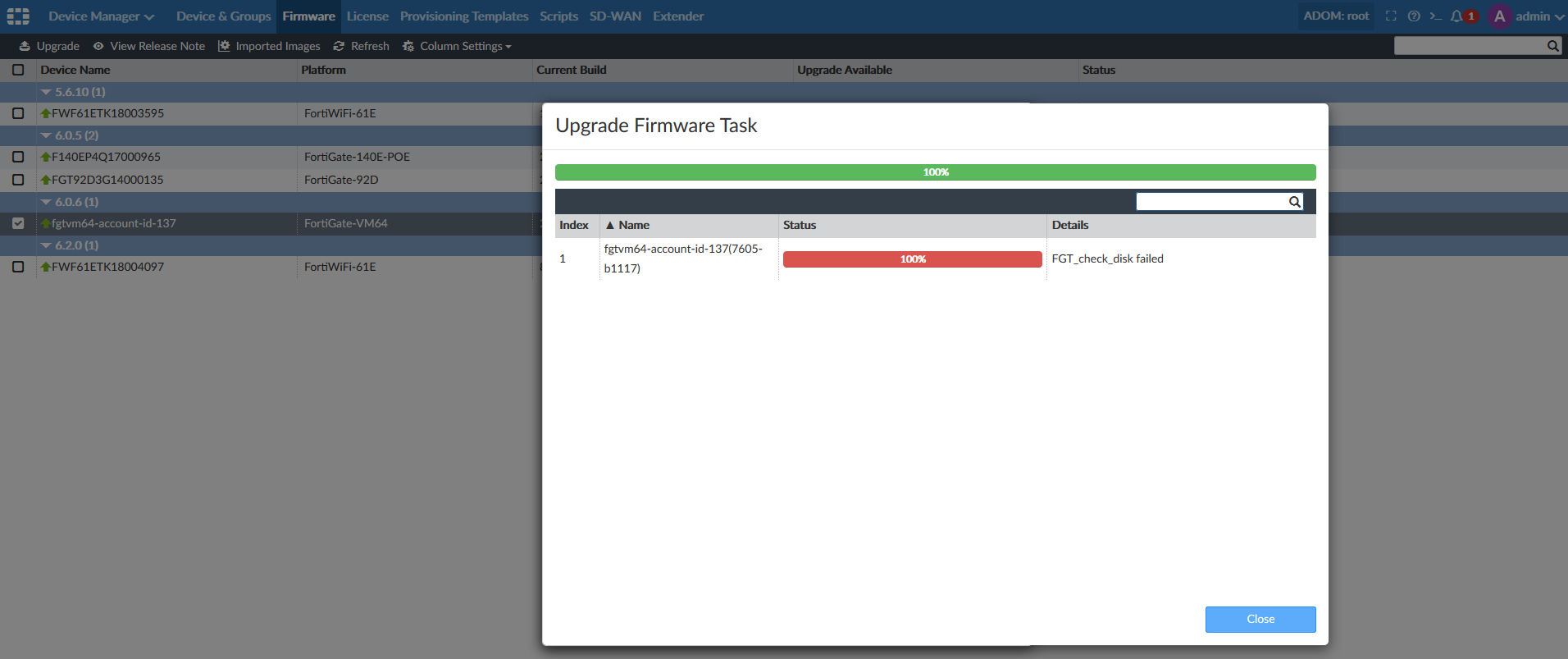Click the Upgrade toolbar icon
The width and height of the screenshot is (1568, 659).
coord(25,46)
